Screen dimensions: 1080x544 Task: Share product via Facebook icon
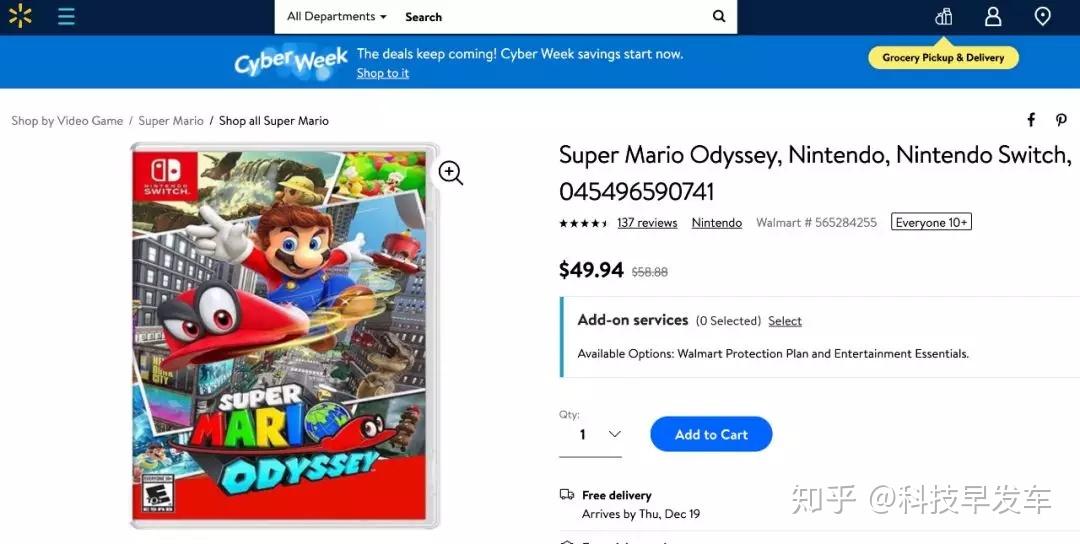[x=1031, y=120]
